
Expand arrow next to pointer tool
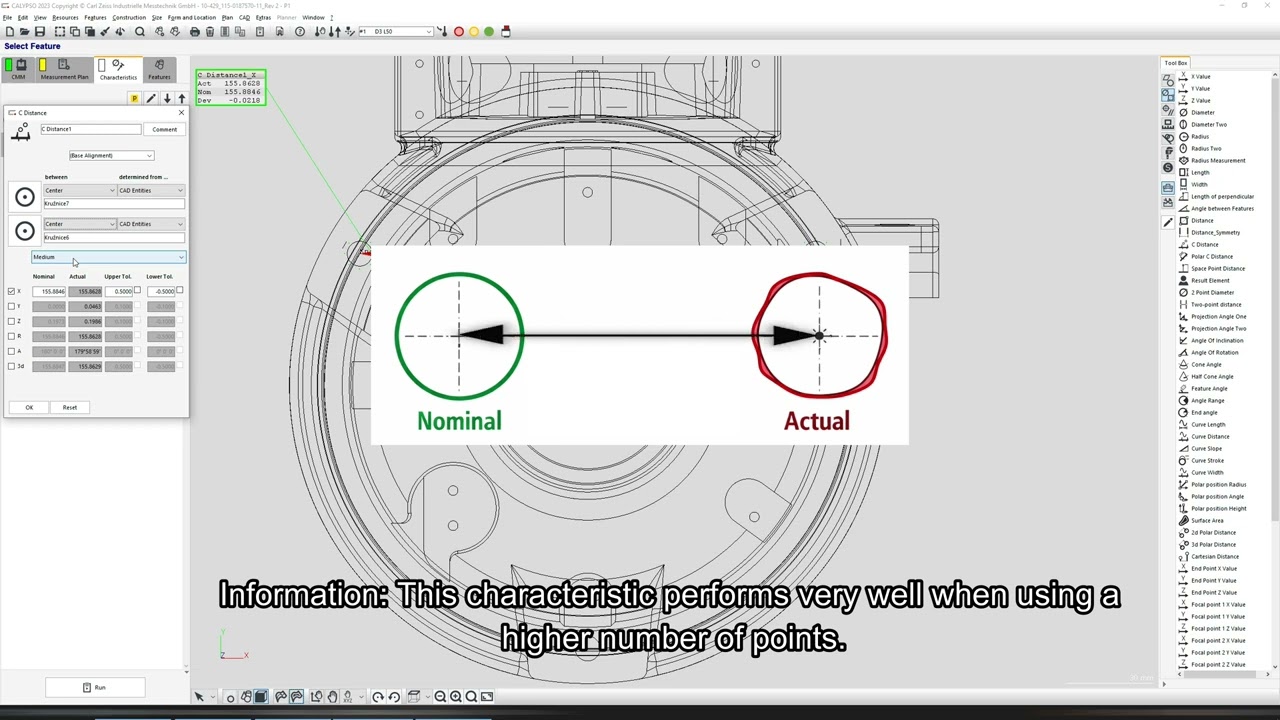[x=213, y=696]
